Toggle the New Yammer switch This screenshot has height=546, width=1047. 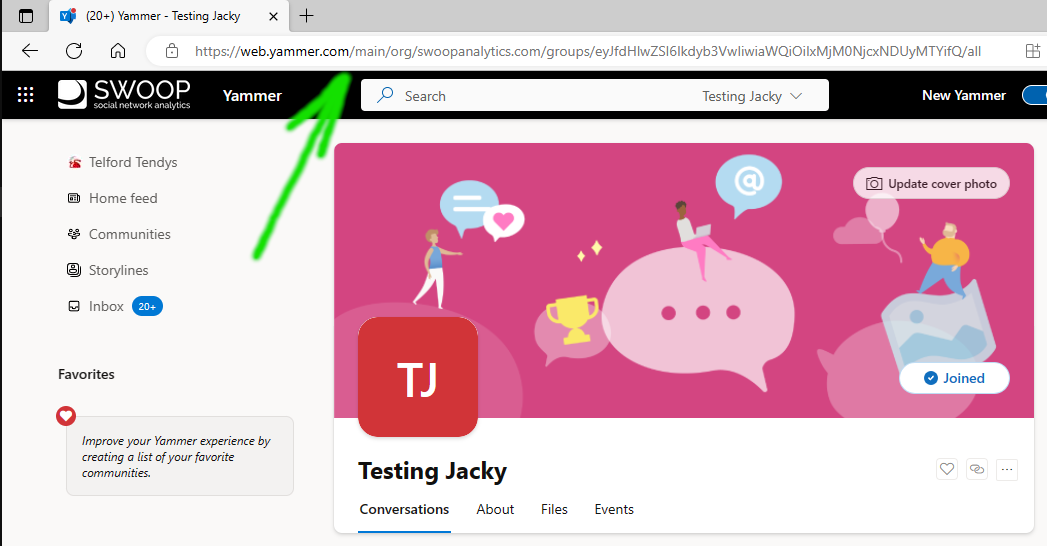click(x=1034, y=95)
